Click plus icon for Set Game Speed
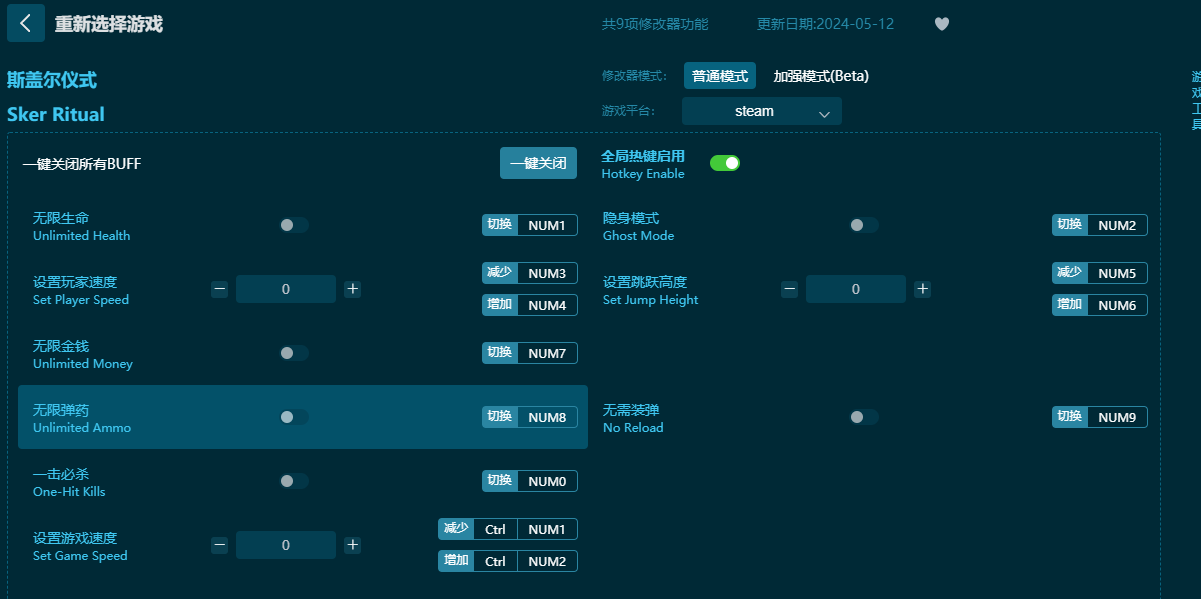The height and width of the screenshot is (599, 1201). click(352, 545)
